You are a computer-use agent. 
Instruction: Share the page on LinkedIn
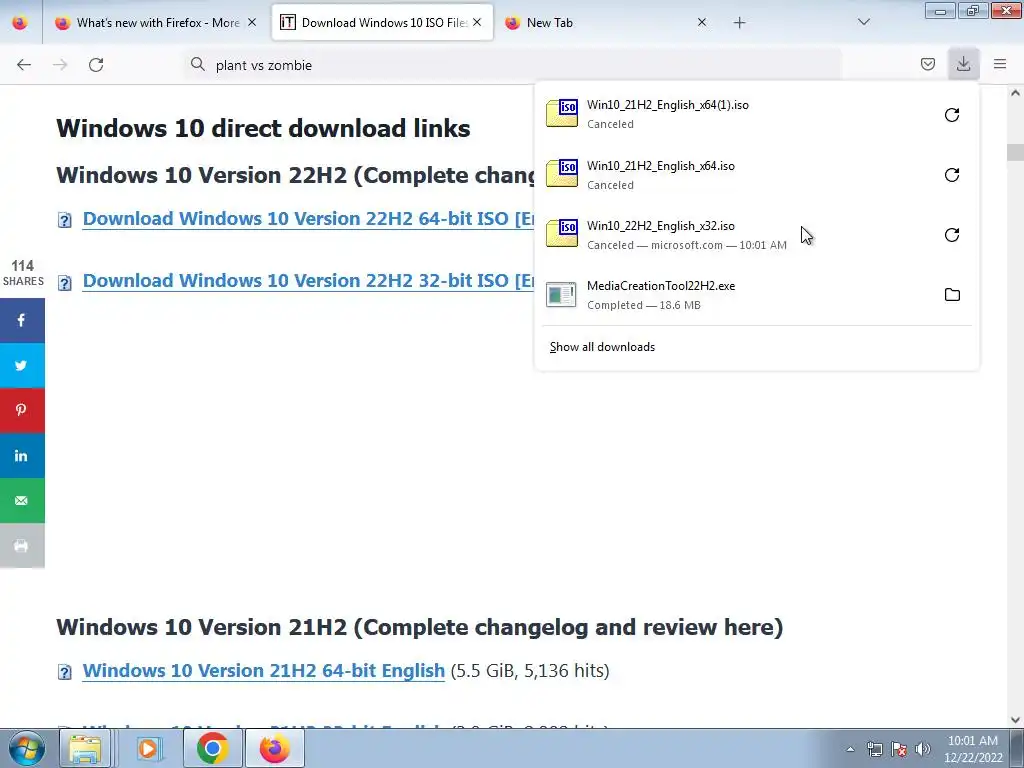pyautogui.click(x=22, y=456)
